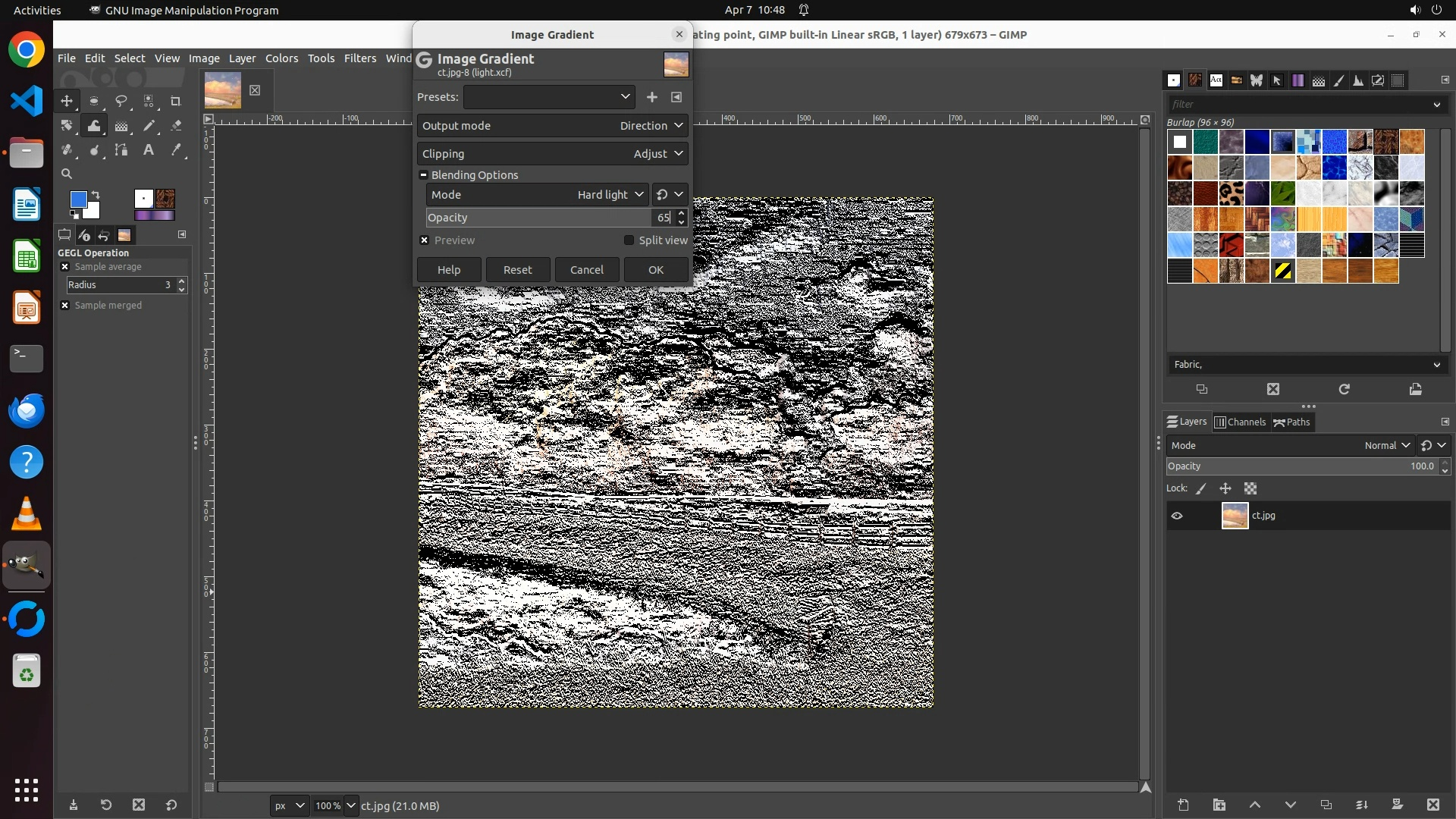Select the Crop tool
Viewport: 1456px width, 819px height.
(x=175, y=101)
